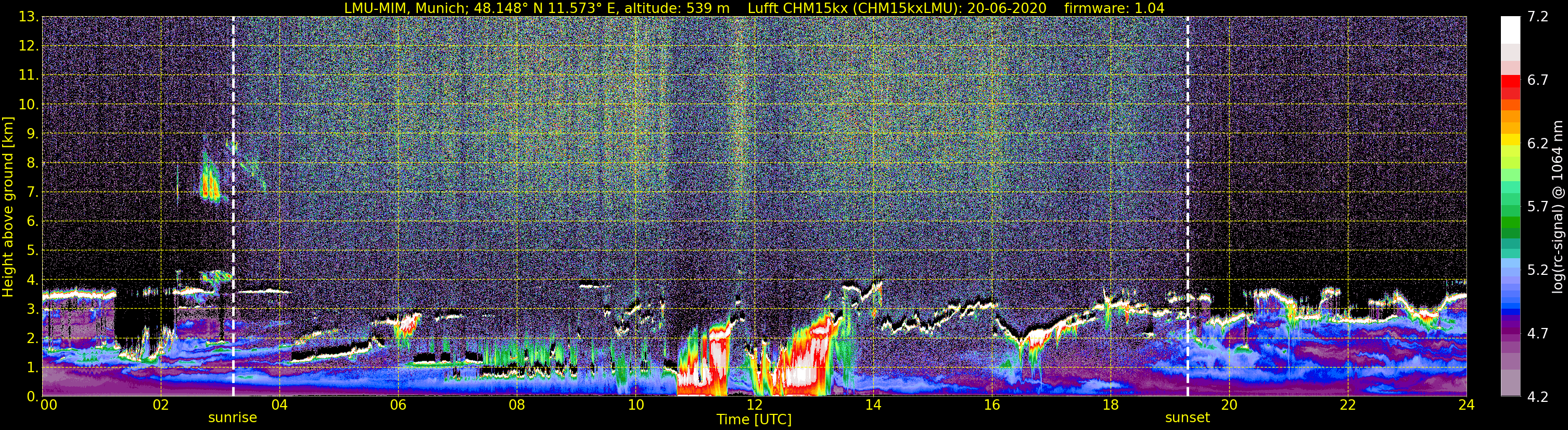
Task: Click the 5.2 value on the colorbar
Action: click(1538, 270)
